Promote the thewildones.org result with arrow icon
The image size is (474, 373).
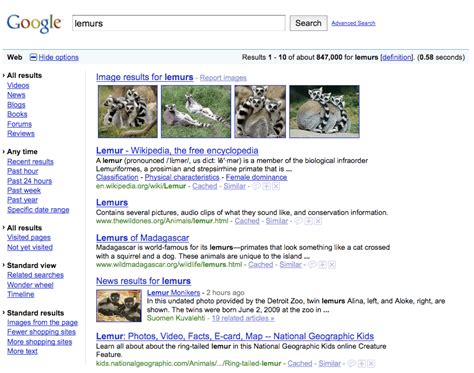309,221
